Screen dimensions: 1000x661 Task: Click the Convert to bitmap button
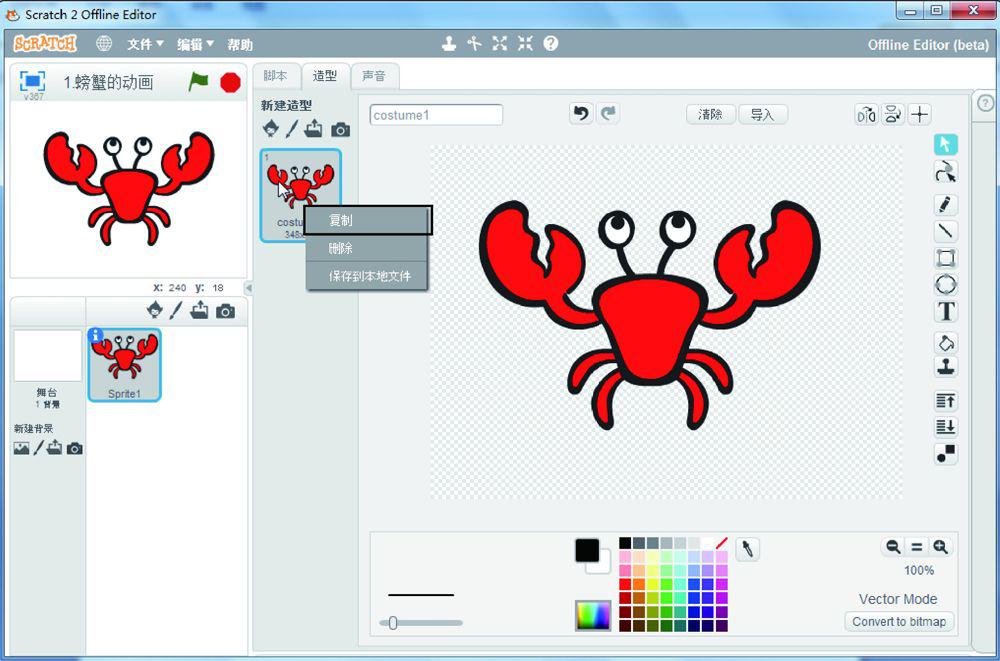click(899, 622)
